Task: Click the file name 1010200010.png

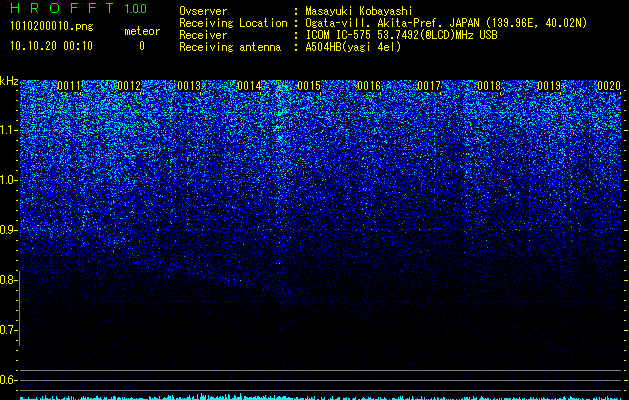Action: tap(52, 27)
